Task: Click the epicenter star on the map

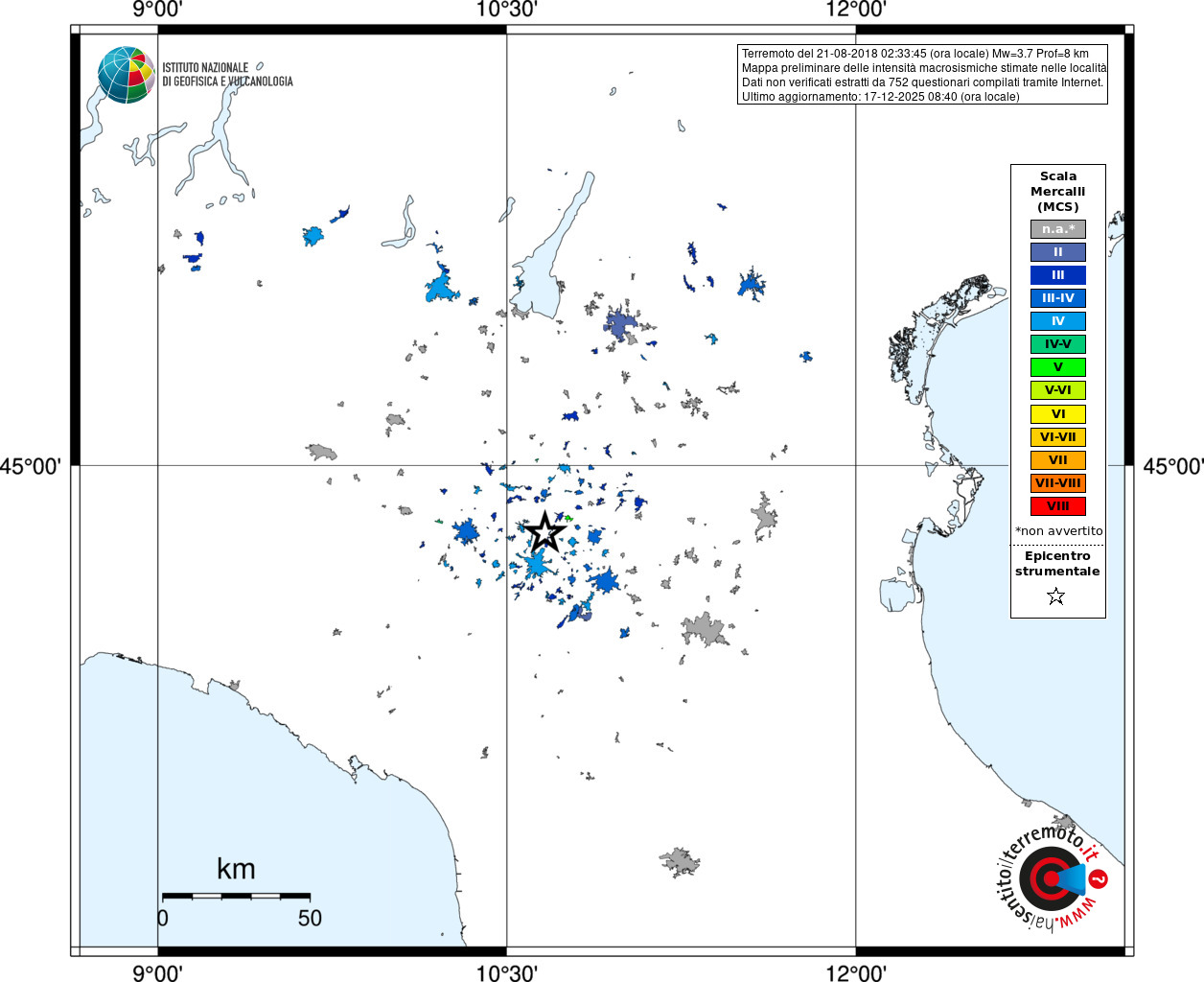Action: [x=544, y=531]
